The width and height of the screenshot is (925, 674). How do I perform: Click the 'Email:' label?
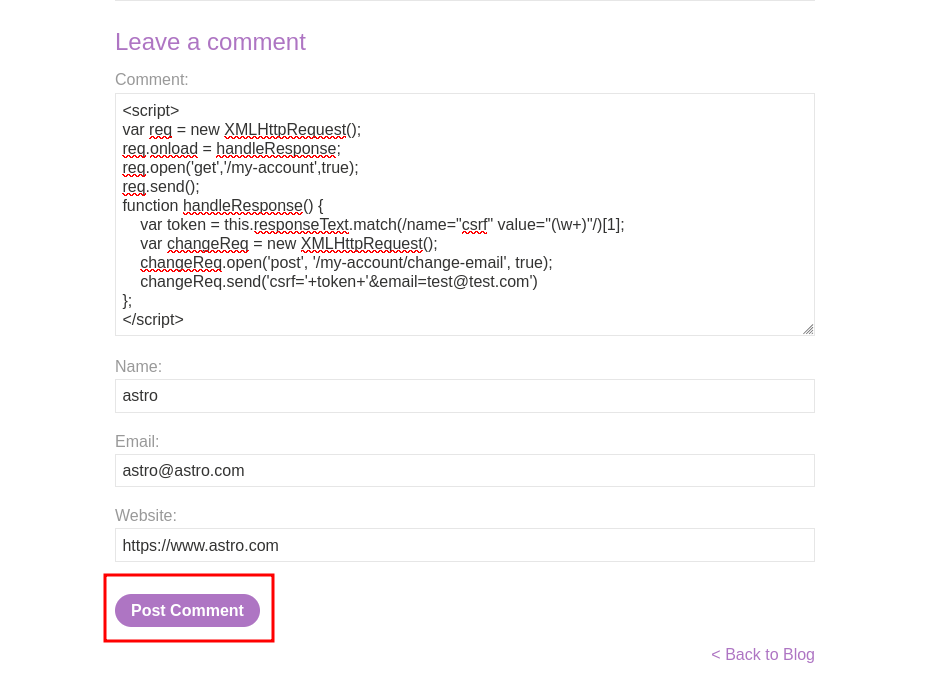click(x=137, y=442)
